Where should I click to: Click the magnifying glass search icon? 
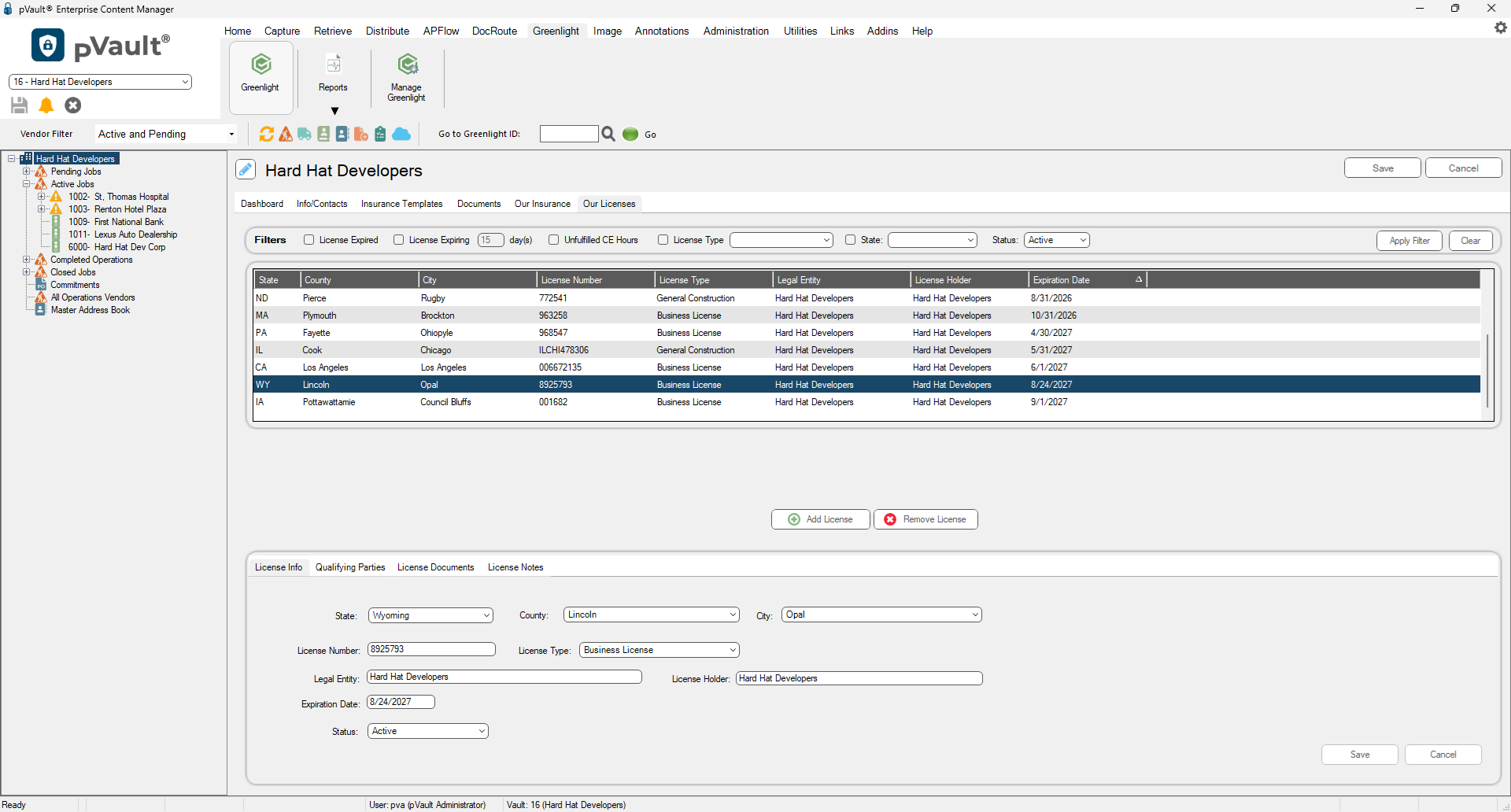coord(608,134)
